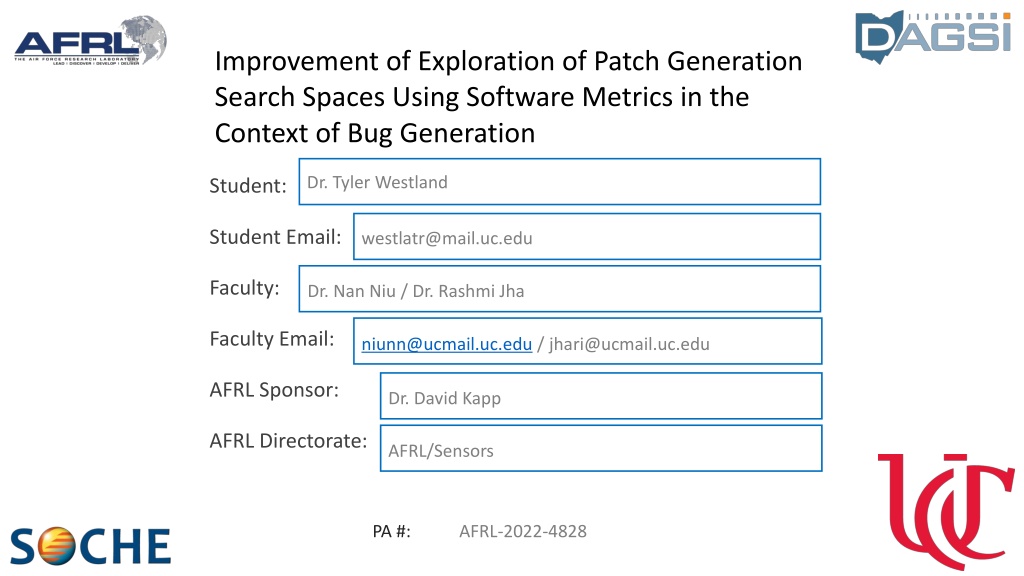The image size is (1024, 576).
Task: Click the 'Faculty:' label
Action: 244,288
